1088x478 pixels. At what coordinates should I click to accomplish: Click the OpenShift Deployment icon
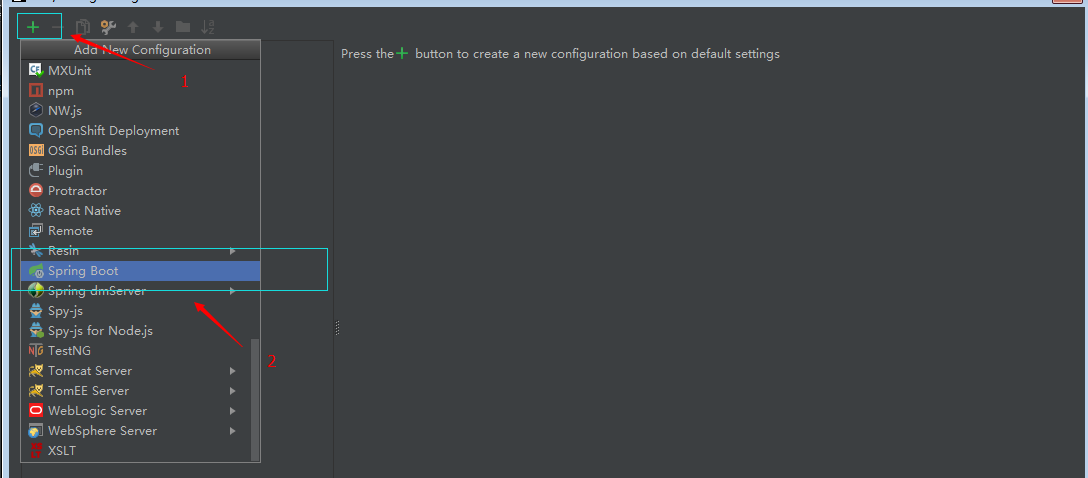click(x=36, y=130)
